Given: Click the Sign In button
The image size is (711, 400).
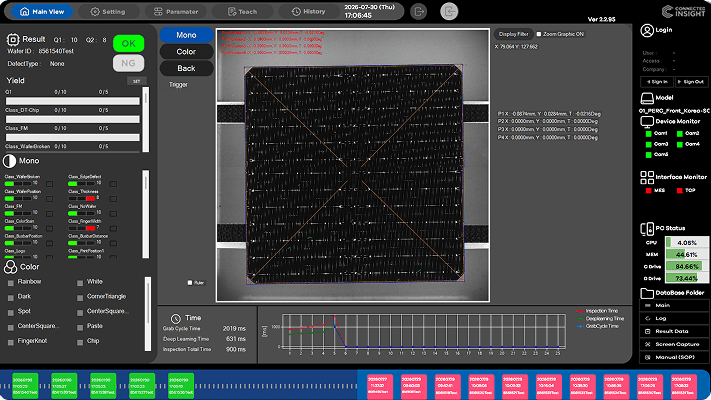Looking at the screenshot, I should click(657, 82).
